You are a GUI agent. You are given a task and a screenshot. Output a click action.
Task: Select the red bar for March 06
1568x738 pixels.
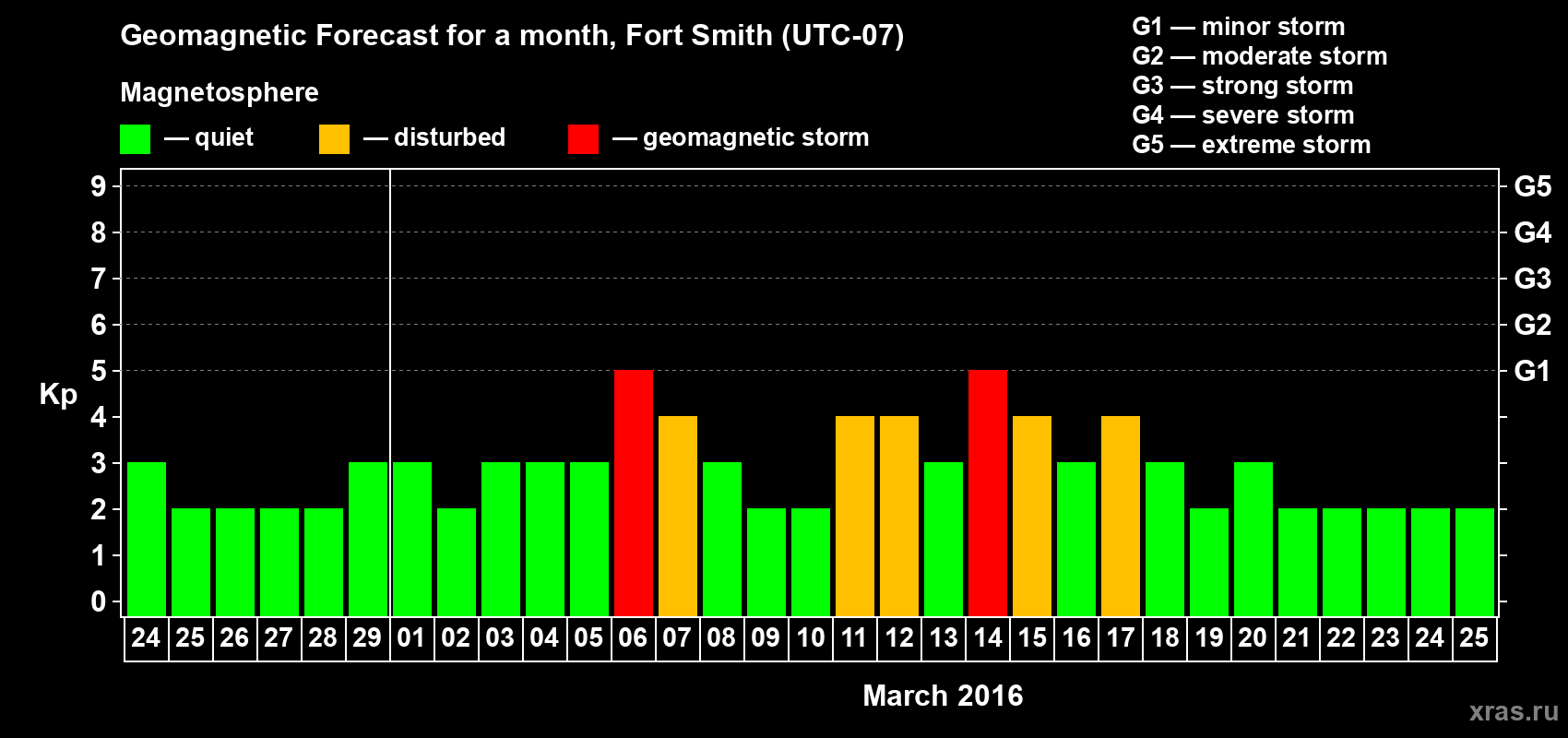click(634, 494)
